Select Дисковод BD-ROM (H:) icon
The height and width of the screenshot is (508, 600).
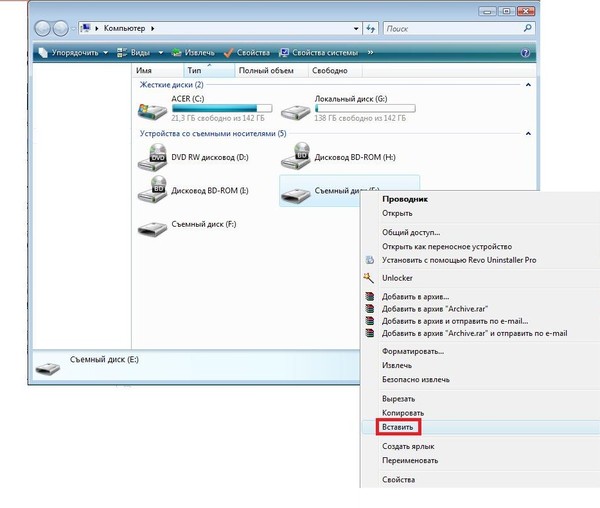pyautogui.click(x=295, y=156)
